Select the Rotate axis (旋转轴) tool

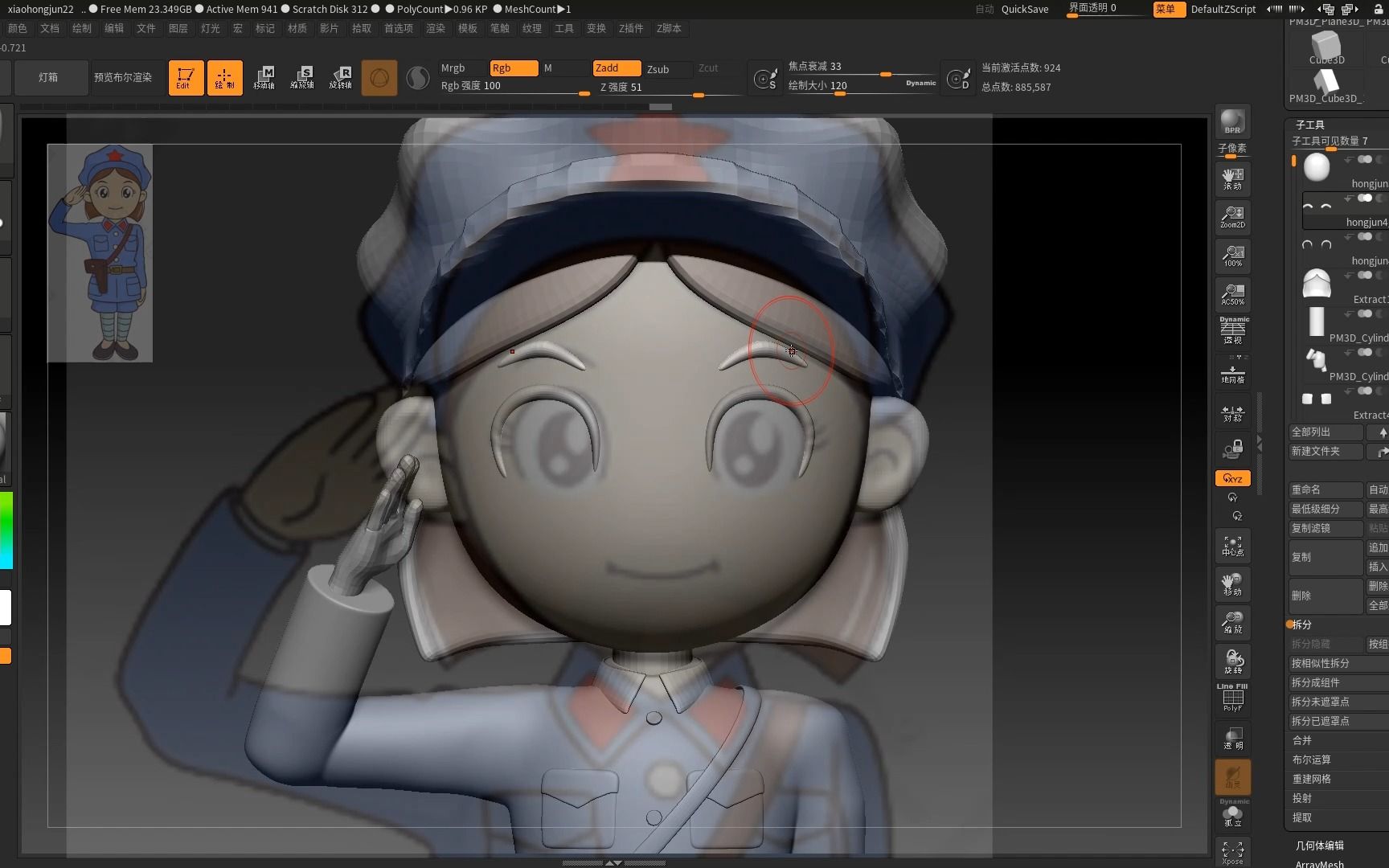click(341, 78)
